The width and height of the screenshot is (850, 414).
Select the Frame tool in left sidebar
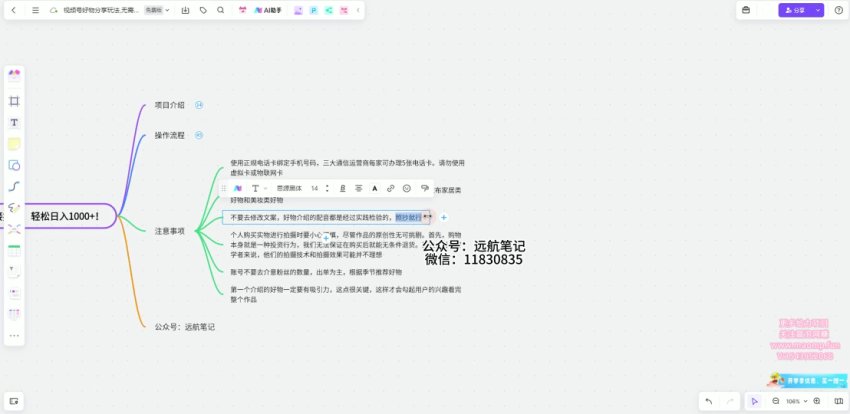point(14,101)
